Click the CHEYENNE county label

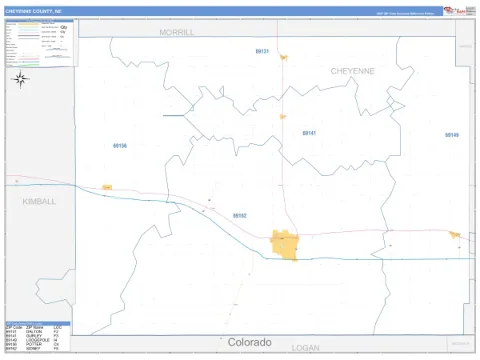pyautogui.click(x=353, y=71)
